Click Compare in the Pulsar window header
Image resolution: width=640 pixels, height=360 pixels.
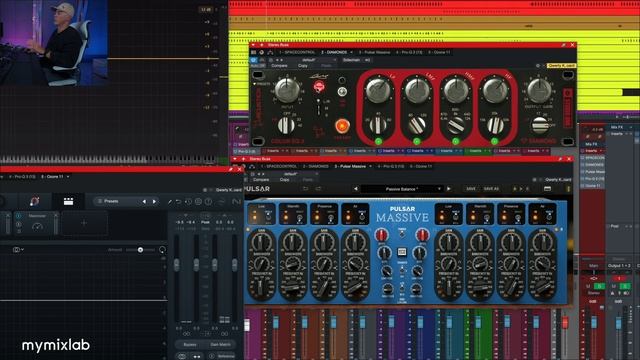[261, 180]
